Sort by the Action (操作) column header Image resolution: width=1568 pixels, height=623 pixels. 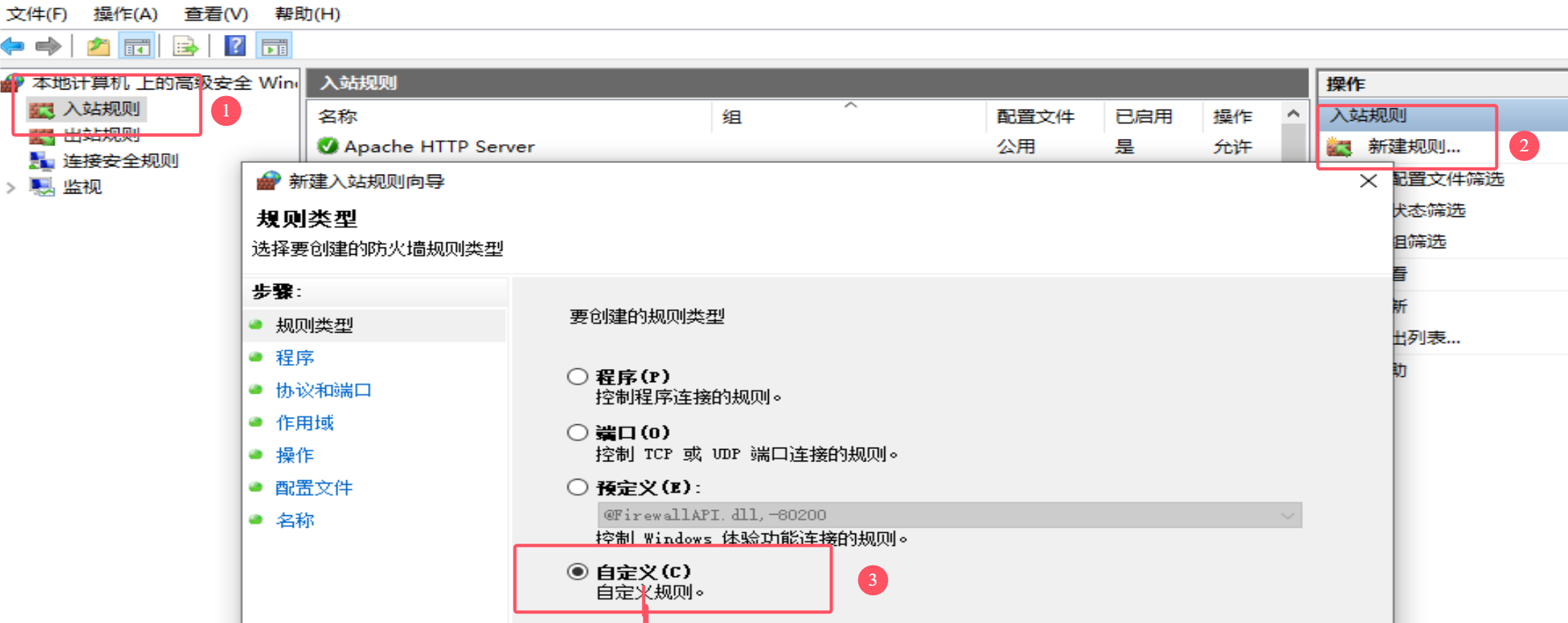tap(1232, 116)
